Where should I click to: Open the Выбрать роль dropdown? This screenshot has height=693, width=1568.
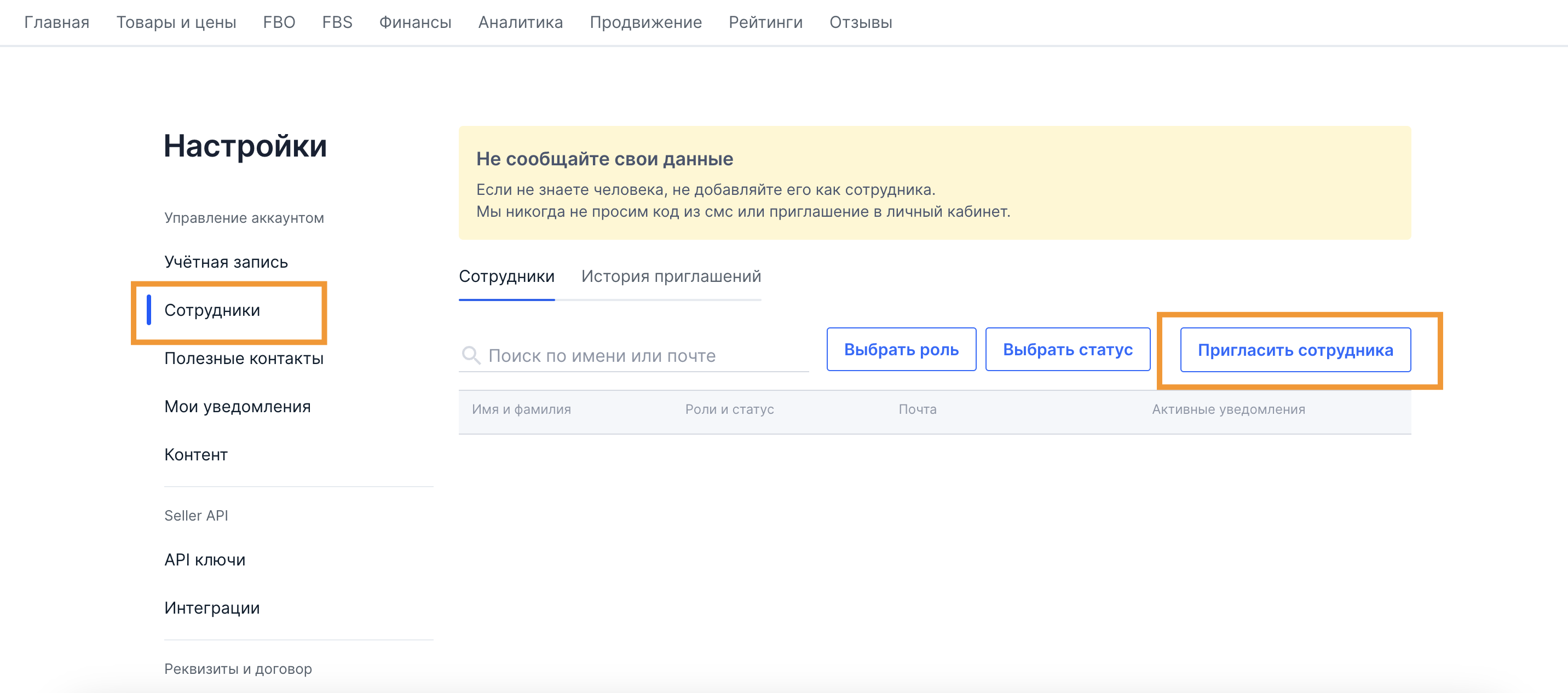point(900,349)
